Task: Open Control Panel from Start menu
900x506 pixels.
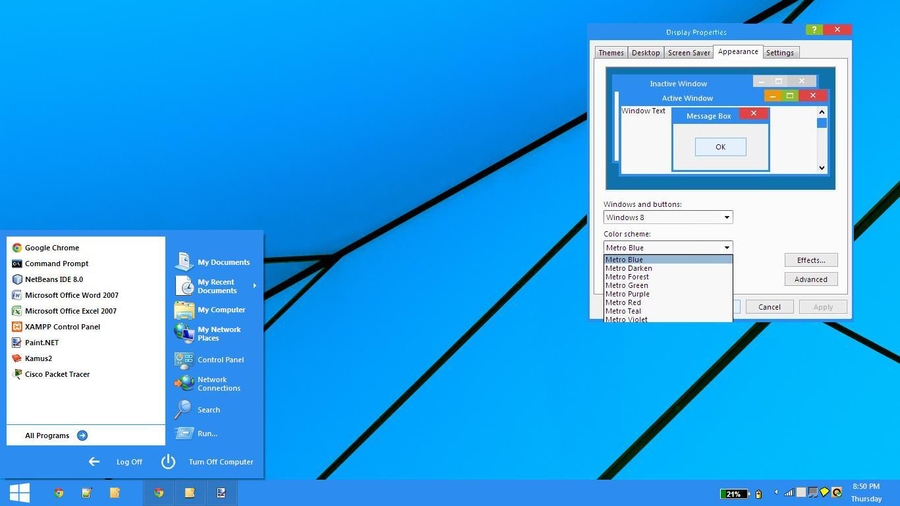Action: point(220,360)
